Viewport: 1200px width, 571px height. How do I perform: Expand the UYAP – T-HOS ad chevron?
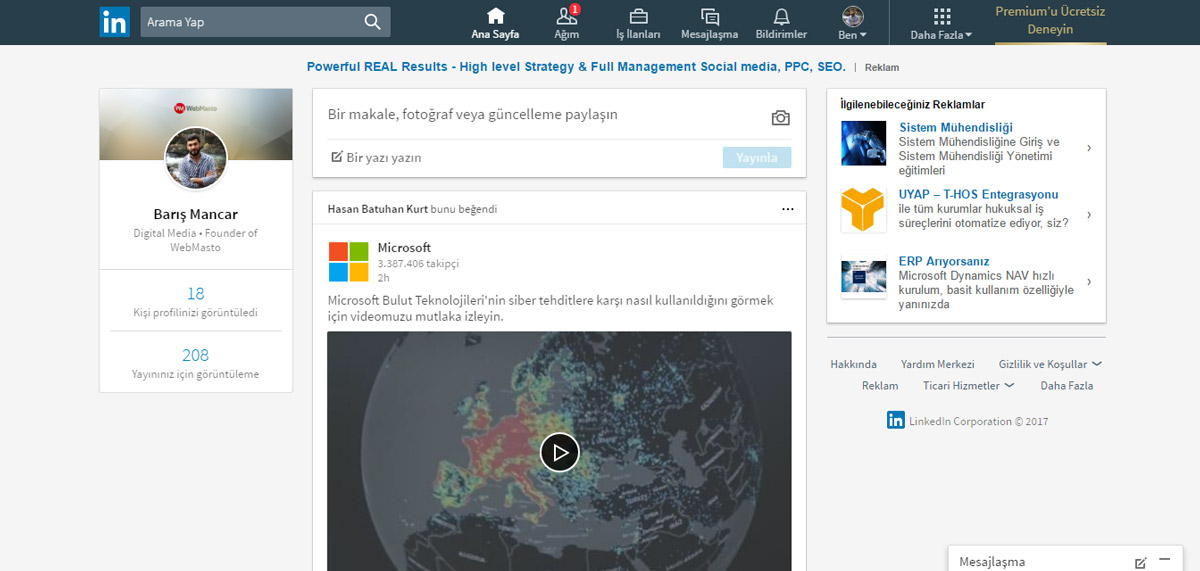pos(1089,215)
